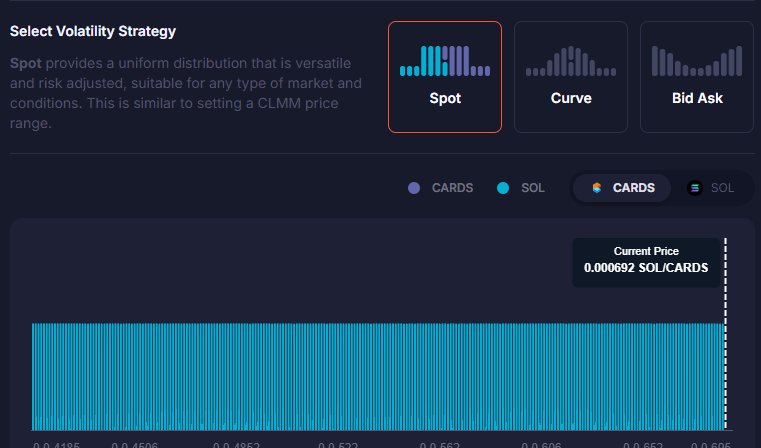Click the purple CARDS legend dot
Viewport: 761px width, 448px height.
point(414,188)
